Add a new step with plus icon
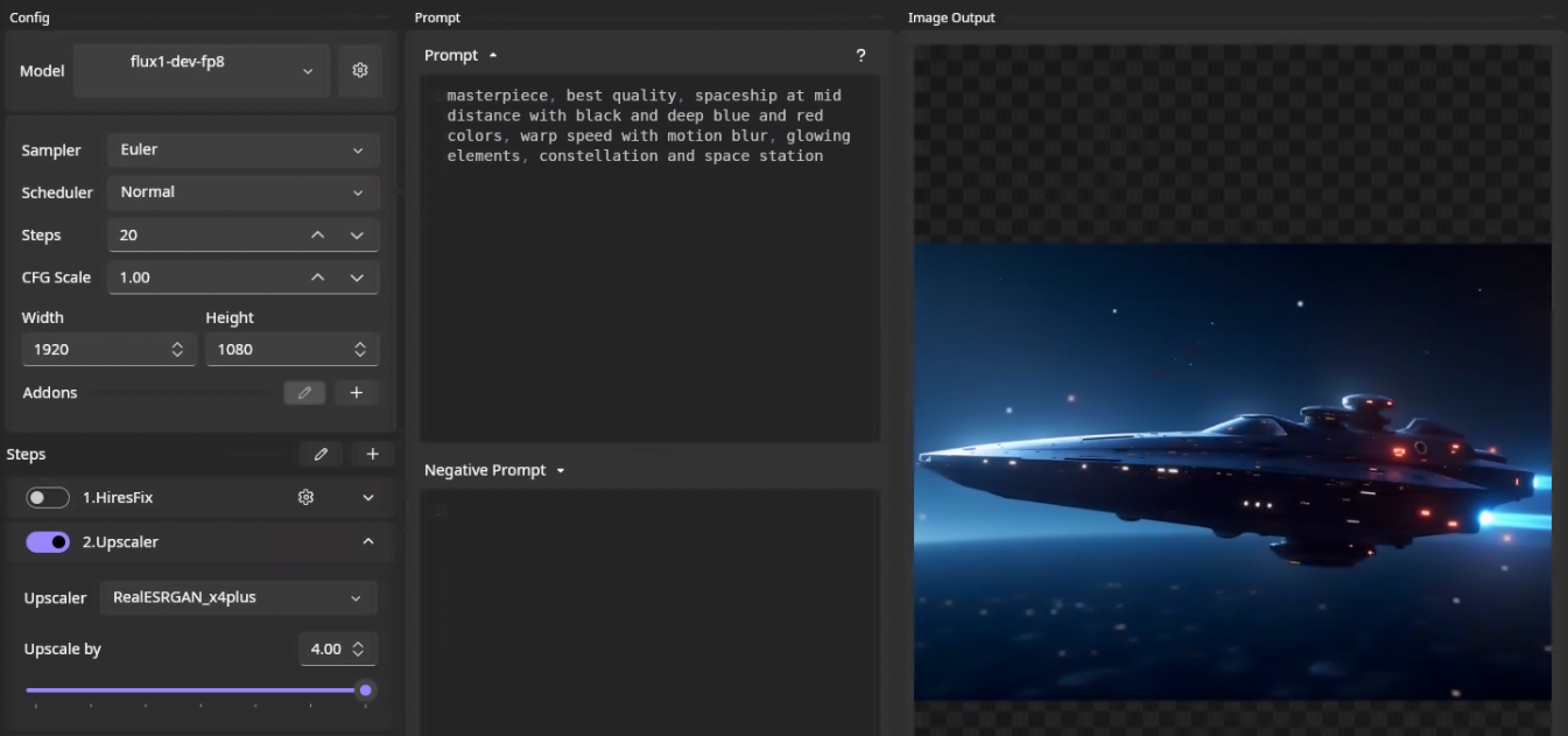 click(372, 454)
